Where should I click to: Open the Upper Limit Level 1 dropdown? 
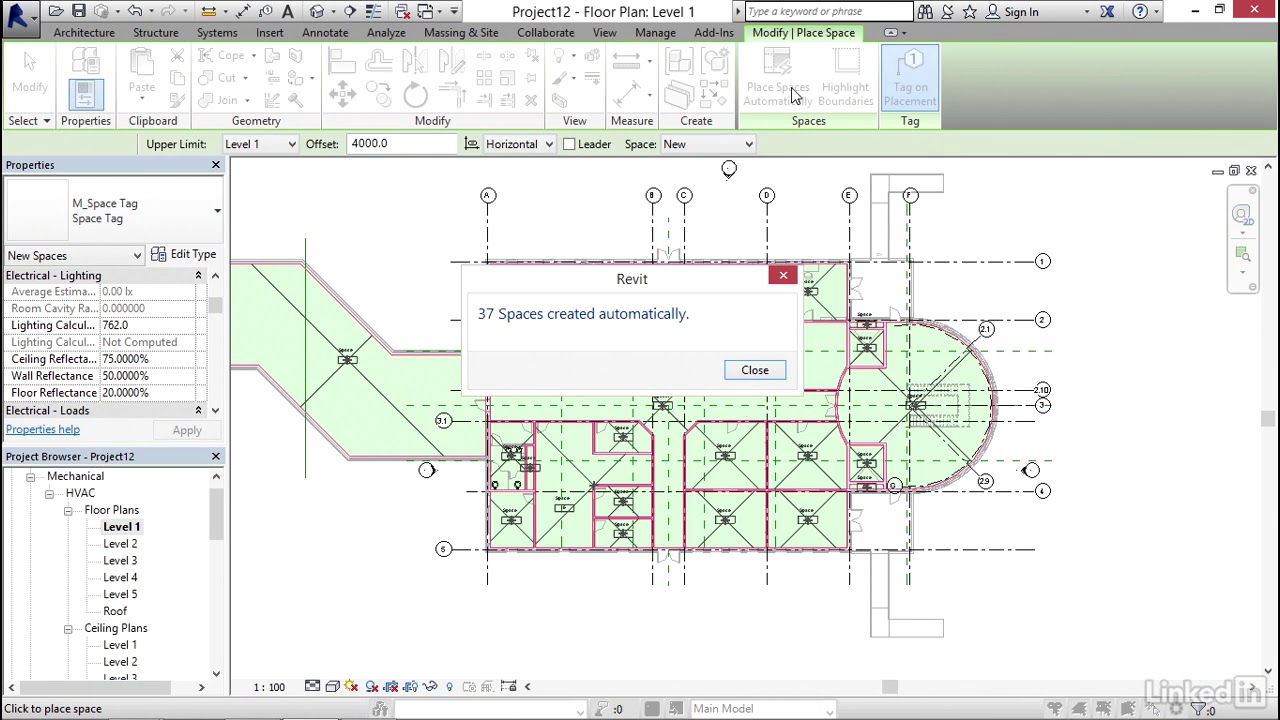(260, 144)
